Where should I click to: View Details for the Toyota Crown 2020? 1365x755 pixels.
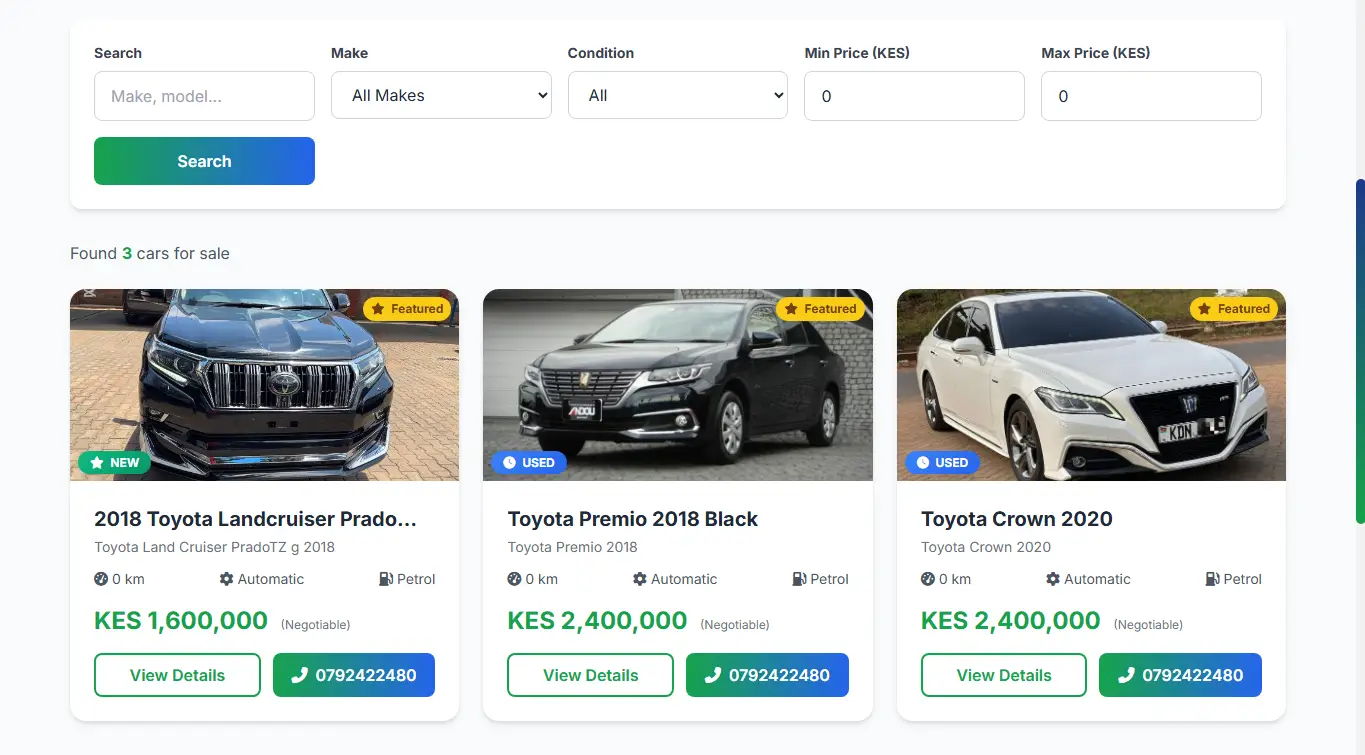tap(1003, 675)
